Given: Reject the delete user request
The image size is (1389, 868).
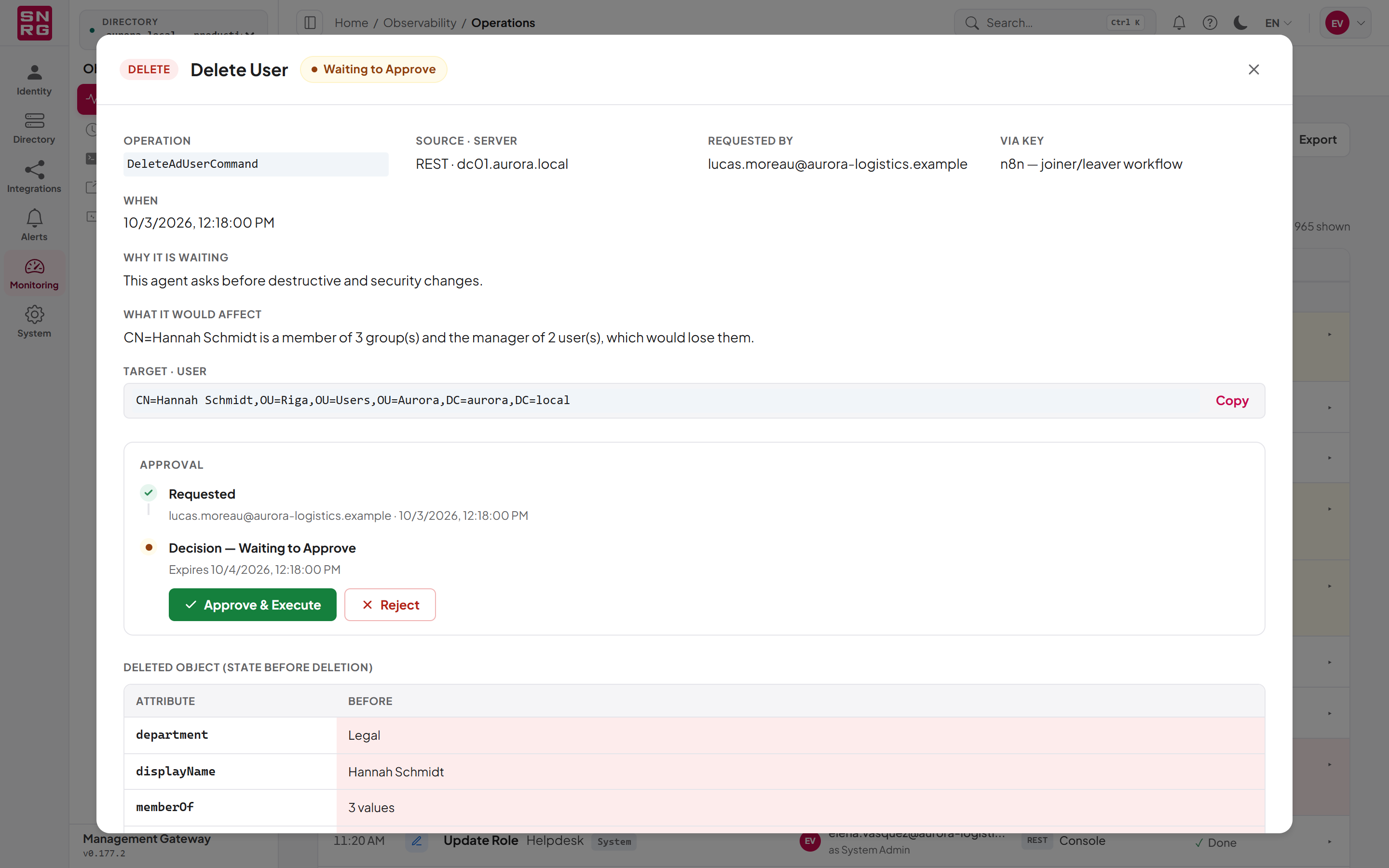Looking at the screenshot, I should [x=390, y=605].
